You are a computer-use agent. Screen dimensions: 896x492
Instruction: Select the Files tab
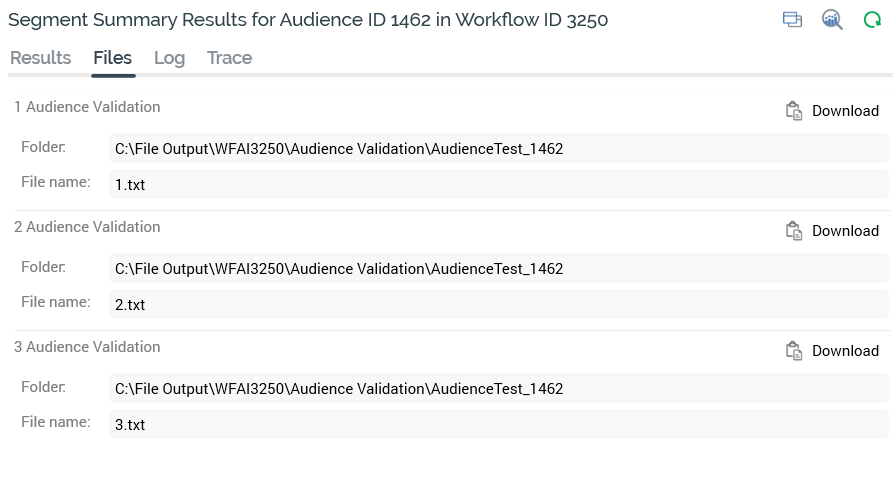pyautogui.click(x=112, y=58)
